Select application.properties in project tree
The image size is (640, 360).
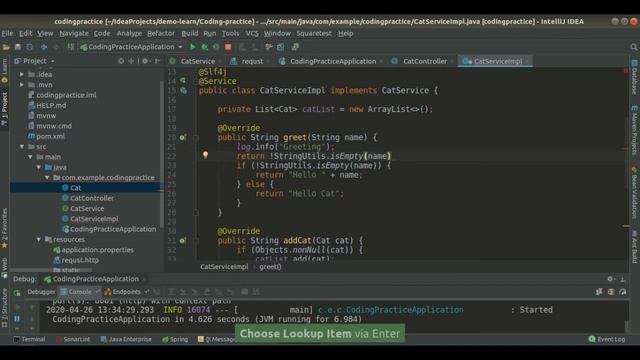point(97,249)
